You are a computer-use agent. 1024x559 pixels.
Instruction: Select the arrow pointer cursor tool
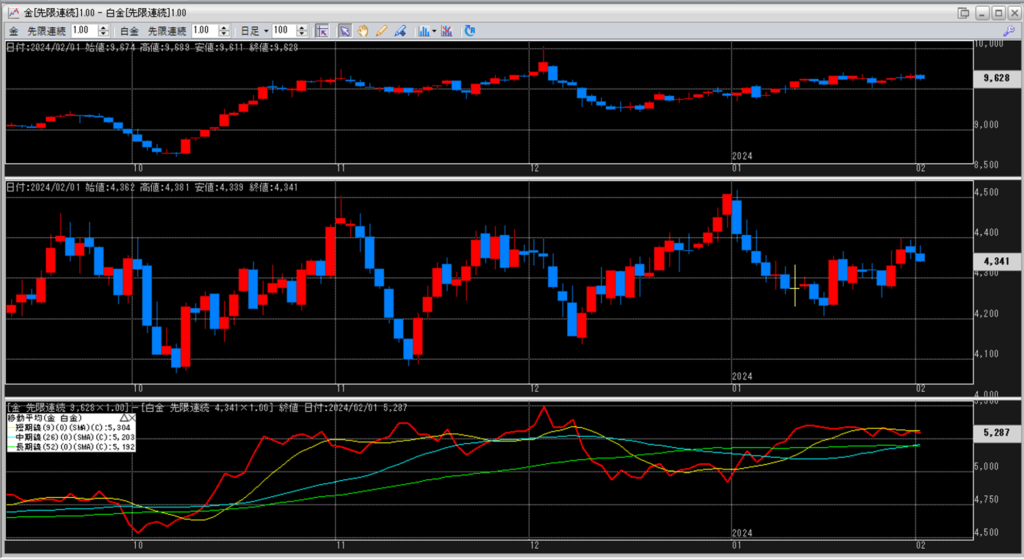pos(344,31)
